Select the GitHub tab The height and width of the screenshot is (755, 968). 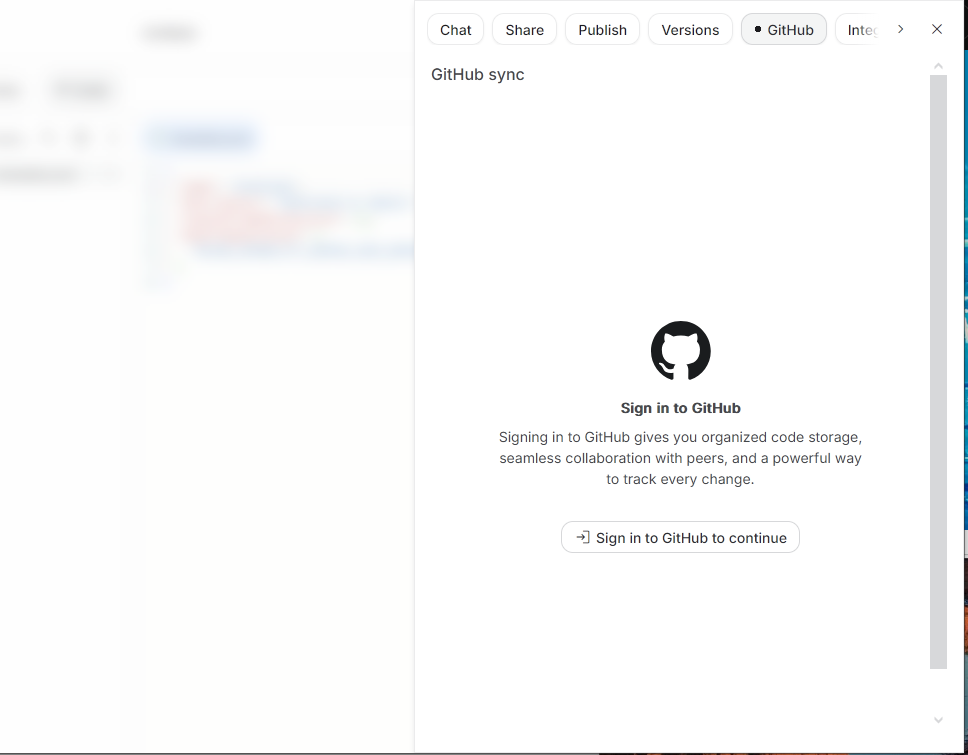783,30
